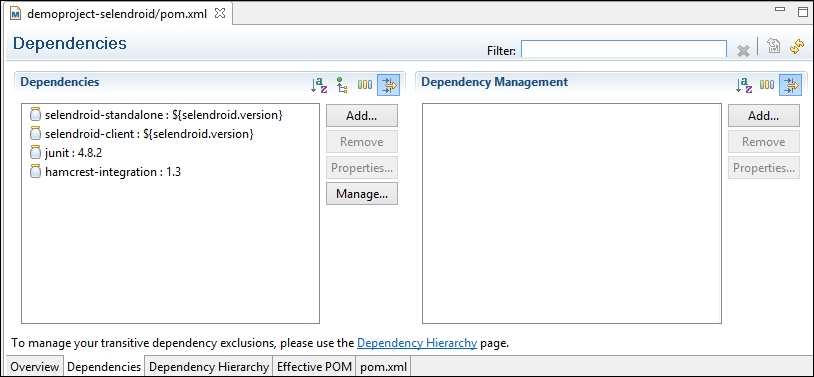Viewport: 814px width, 377px height.
Task: Click Add... button in Dependencies section
Action: tap(362, 116)
